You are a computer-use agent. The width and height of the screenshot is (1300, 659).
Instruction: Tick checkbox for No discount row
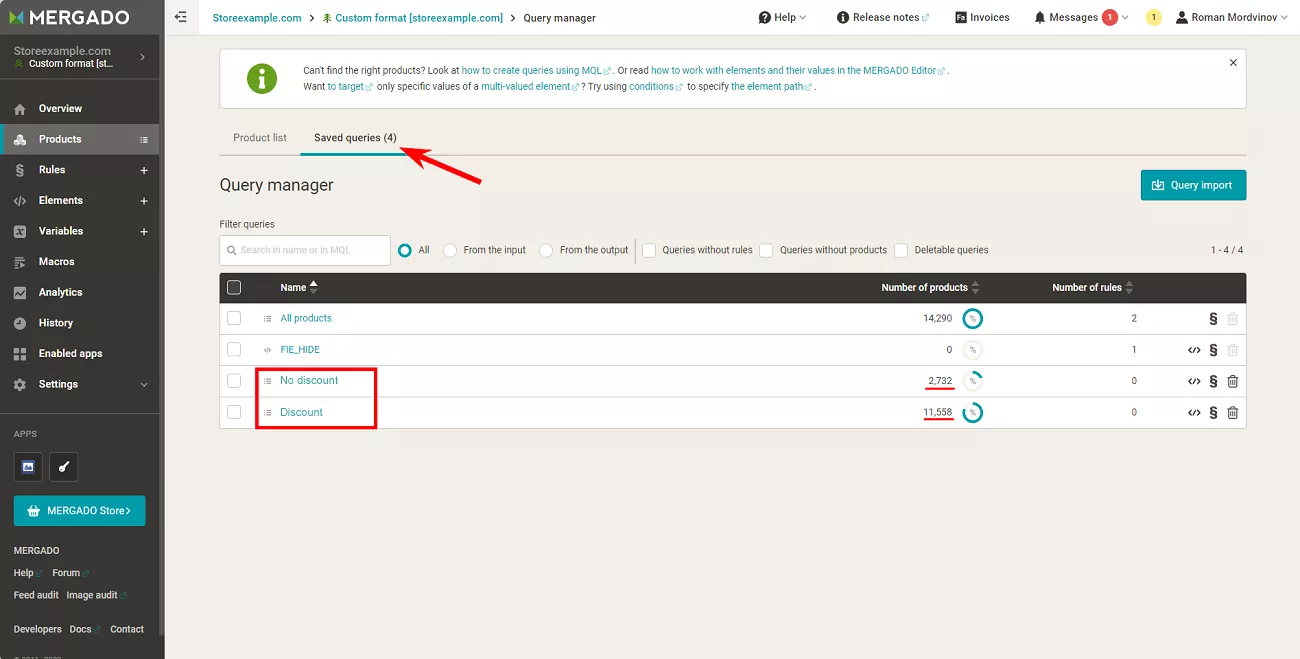point(234,381)
